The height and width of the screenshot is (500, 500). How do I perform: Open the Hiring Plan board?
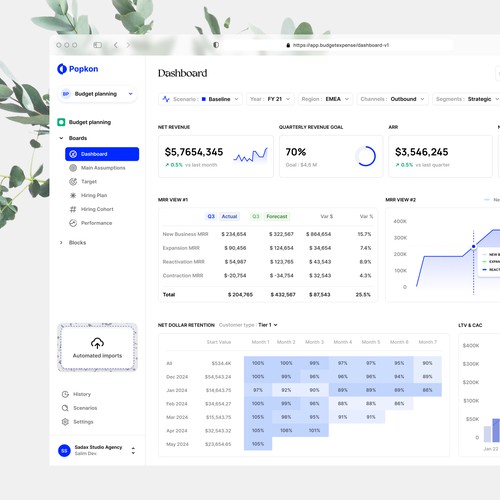pyautogui.click(x=94, y=195)
